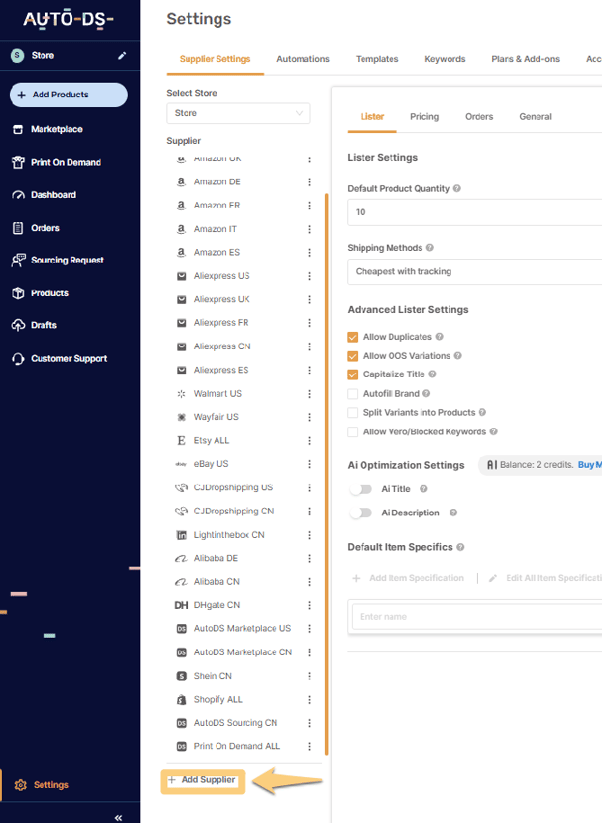Switch to the Keywords tab

(x=445, y=59)
